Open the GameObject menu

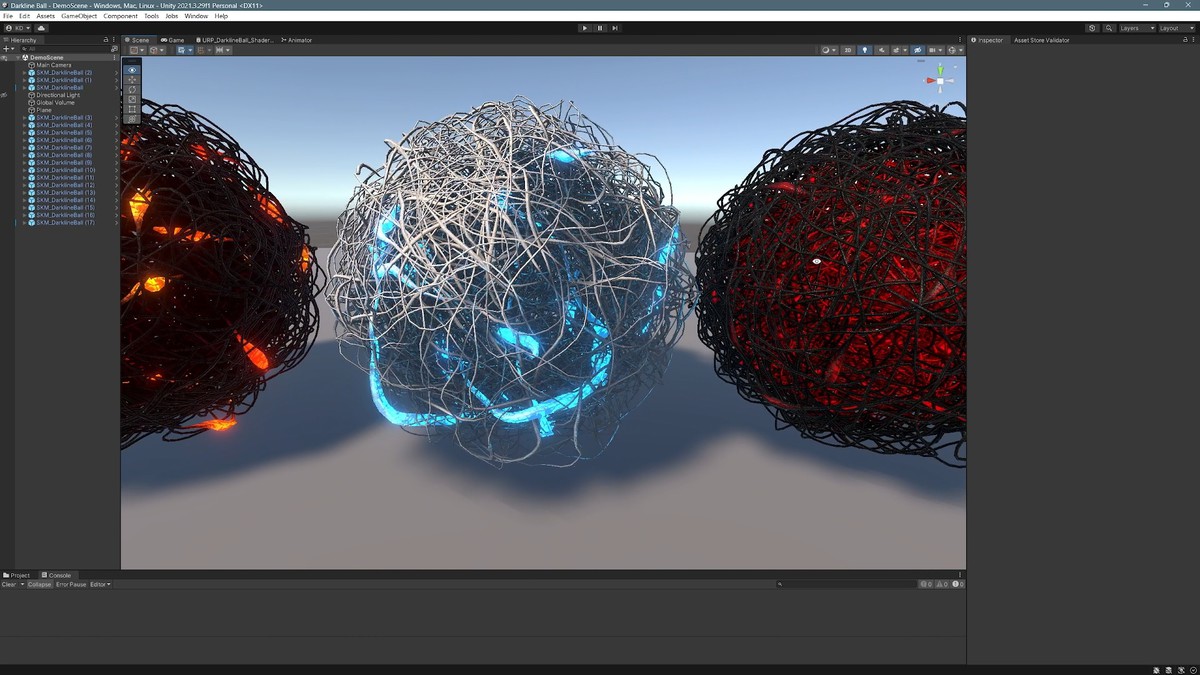click(x=79, y=16)
